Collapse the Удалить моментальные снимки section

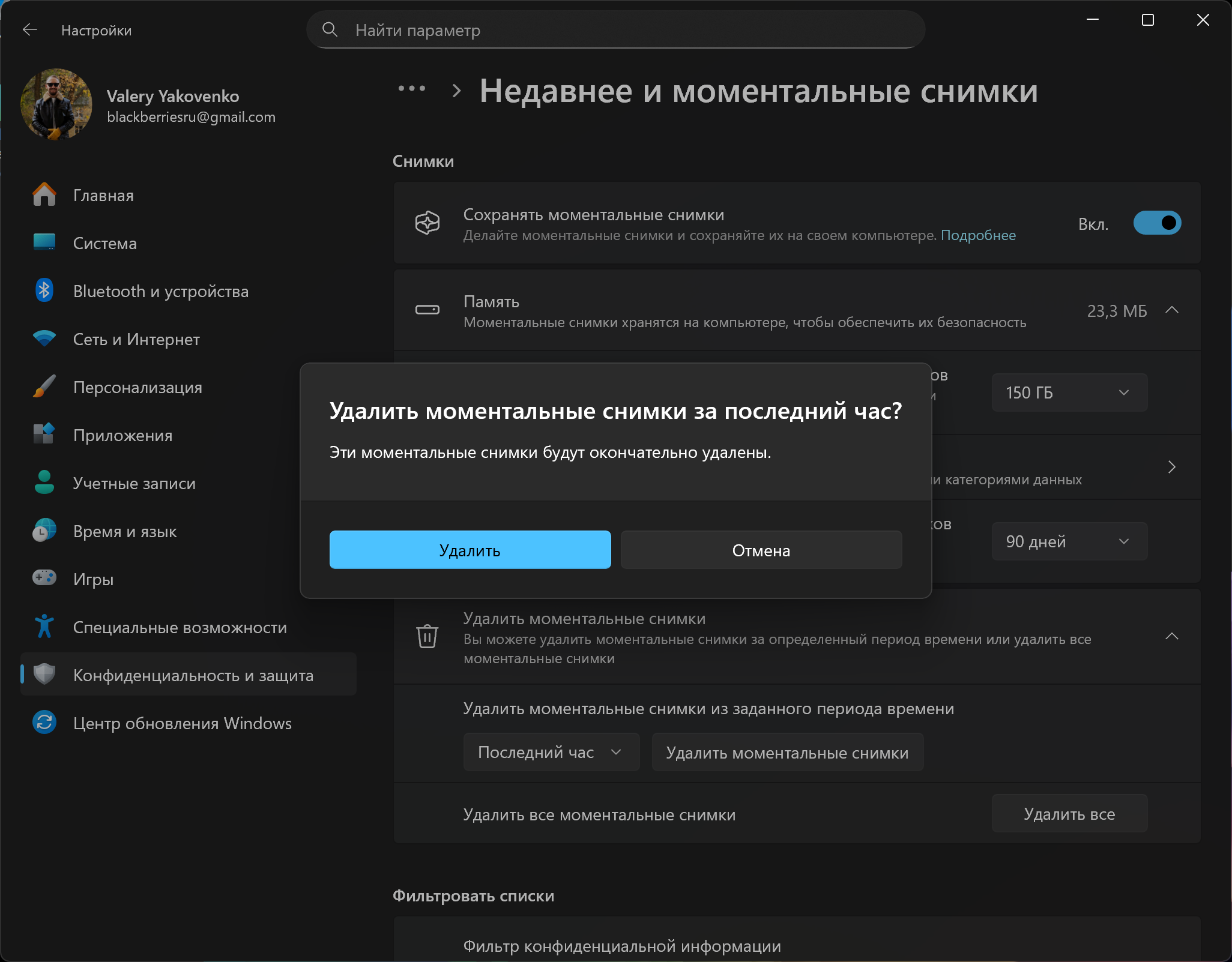pos(1171,636)
